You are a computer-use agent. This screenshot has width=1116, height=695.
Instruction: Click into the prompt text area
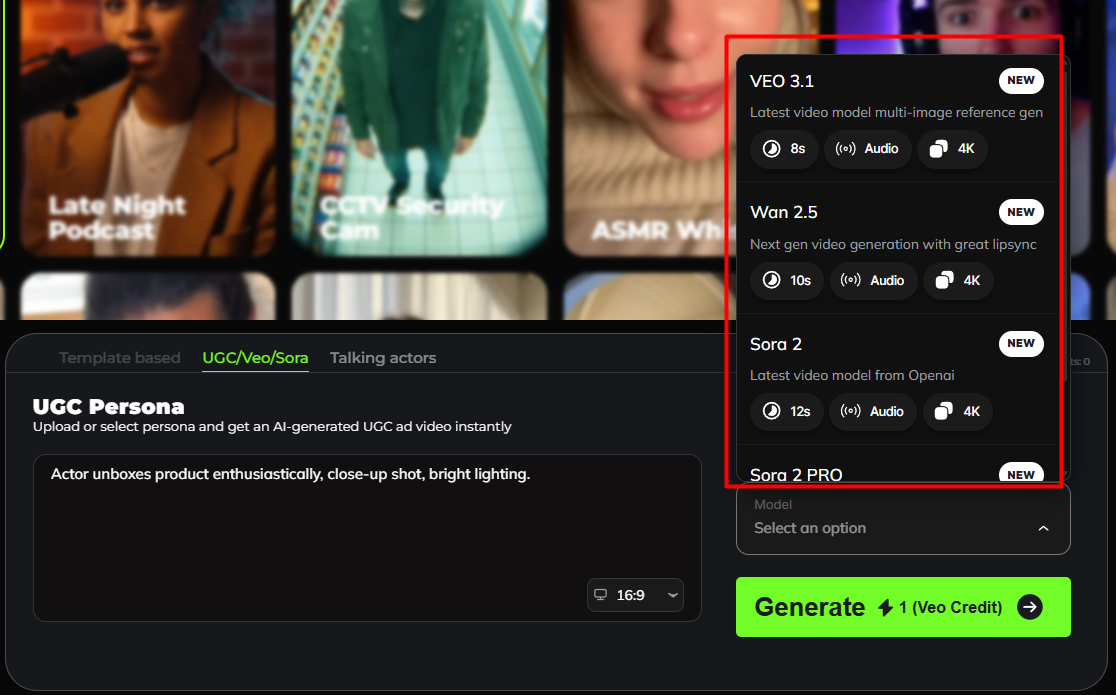(367, 538)
